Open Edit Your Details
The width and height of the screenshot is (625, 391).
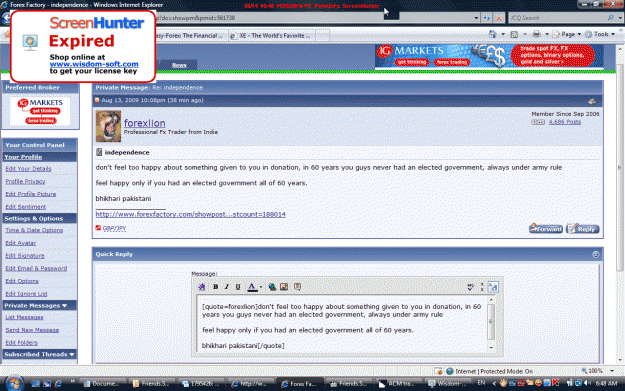tap(28, 169)
